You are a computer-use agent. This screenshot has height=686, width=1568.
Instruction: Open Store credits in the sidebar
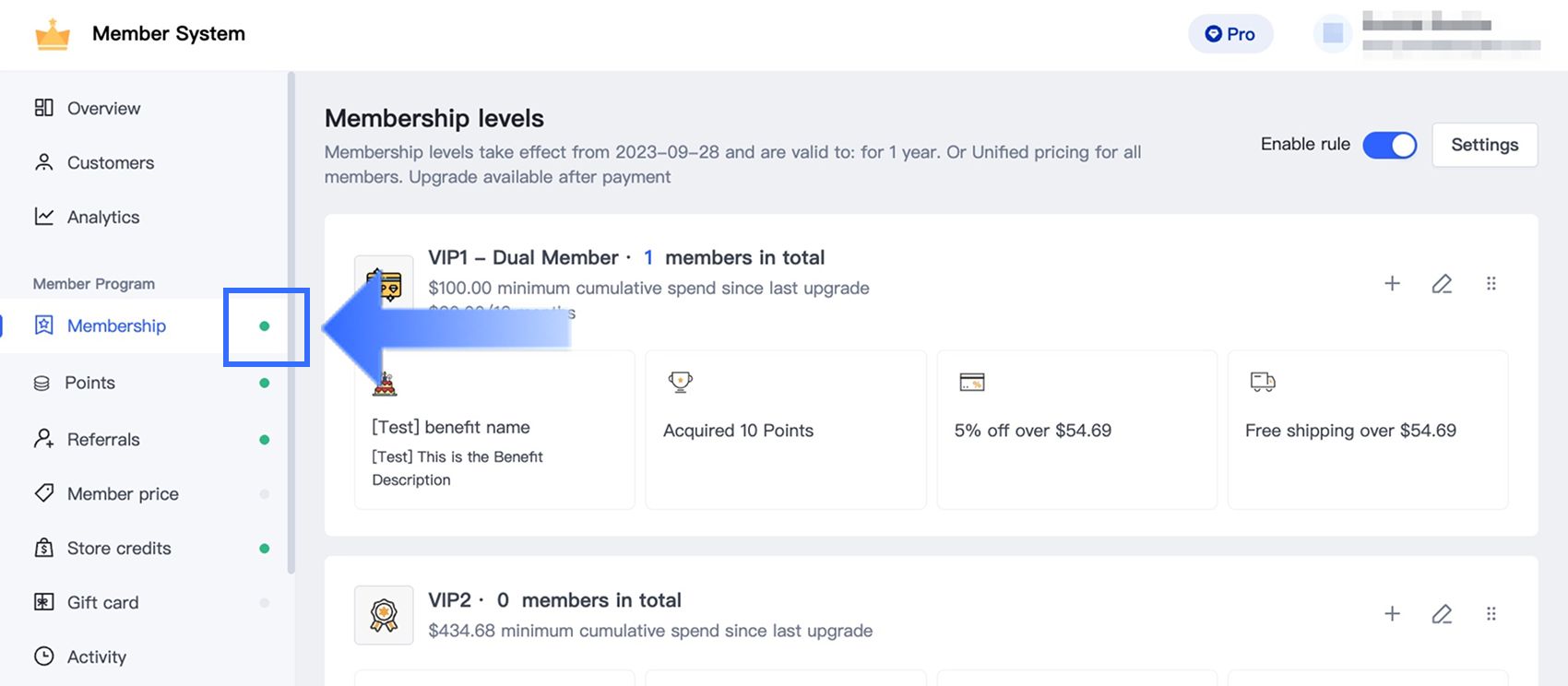pos(119,549)
